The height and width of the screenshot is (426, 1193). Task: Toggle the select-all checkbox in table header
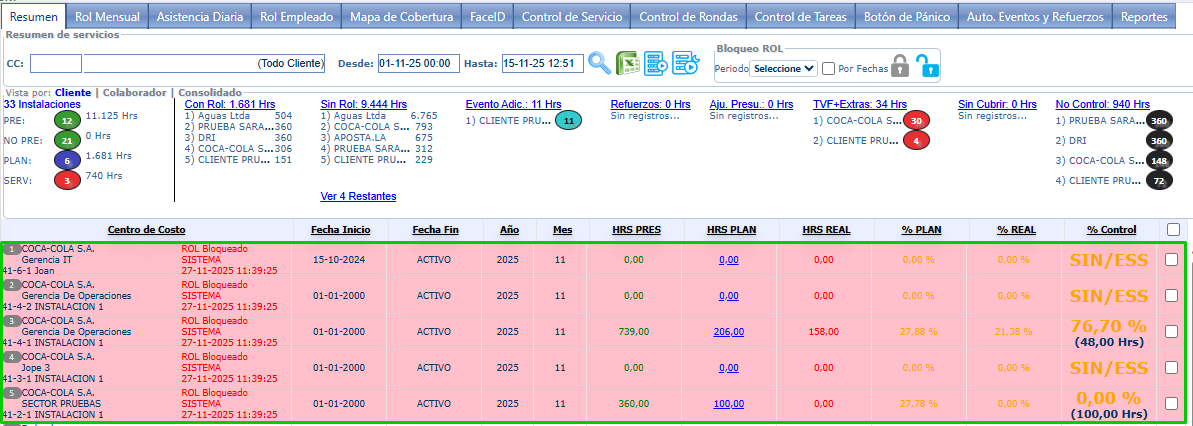(1173, 230)
